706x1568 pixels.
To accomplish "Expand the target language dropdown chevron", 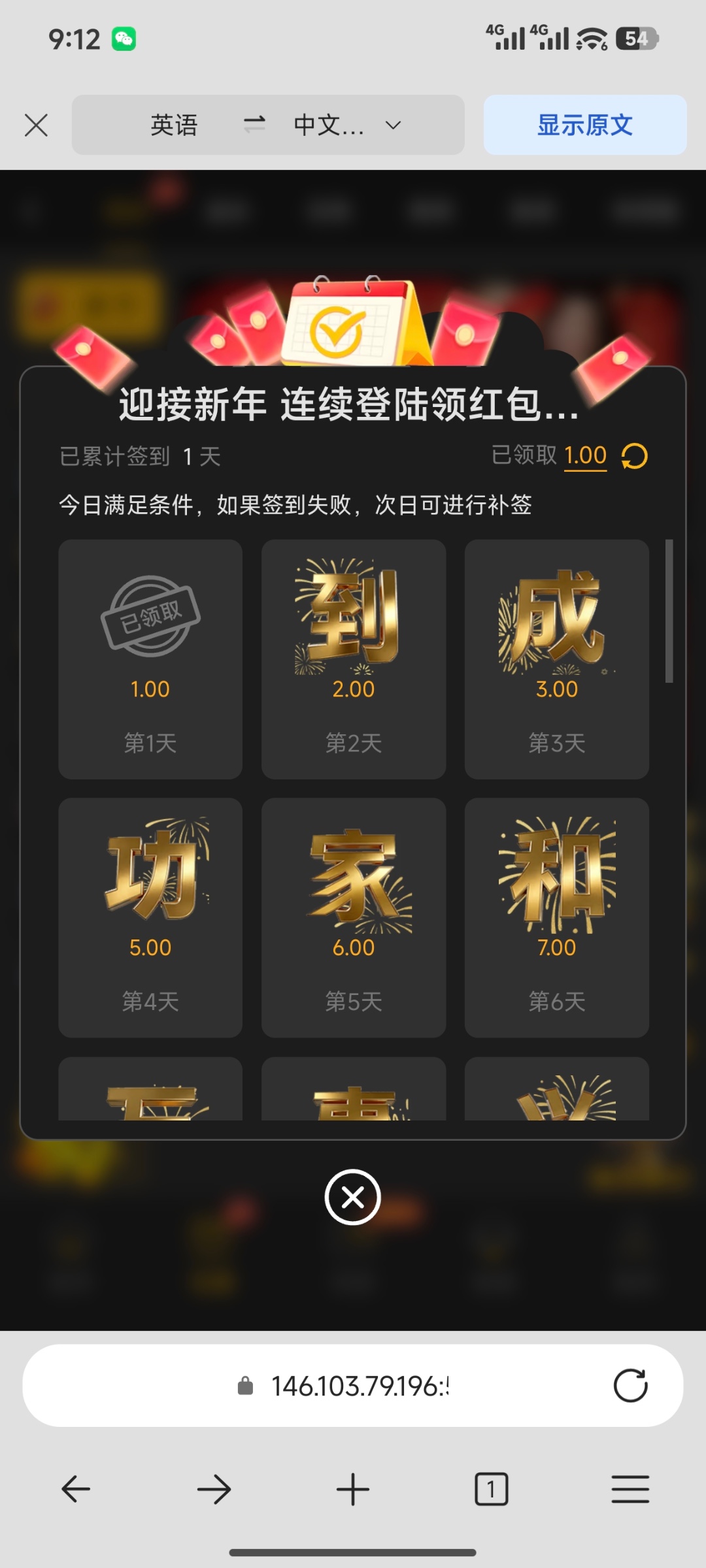I will 393,125.
